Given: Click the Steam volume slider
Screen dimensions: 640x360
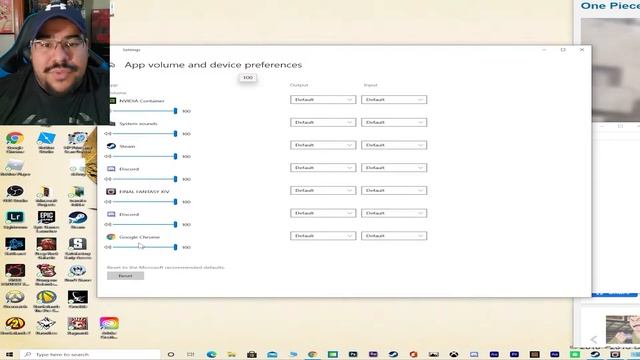Looking at the screenshot, I should click(145, 156).
